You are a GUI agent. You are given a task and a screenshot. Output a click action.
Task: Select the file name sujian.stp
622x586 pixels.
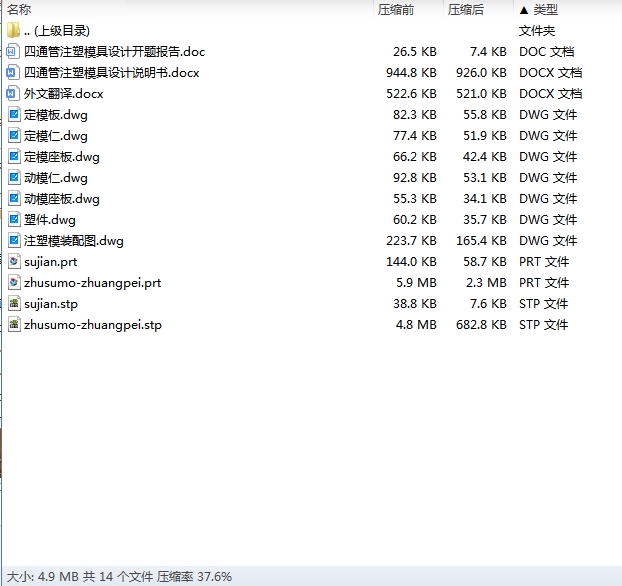click(51, 304)
